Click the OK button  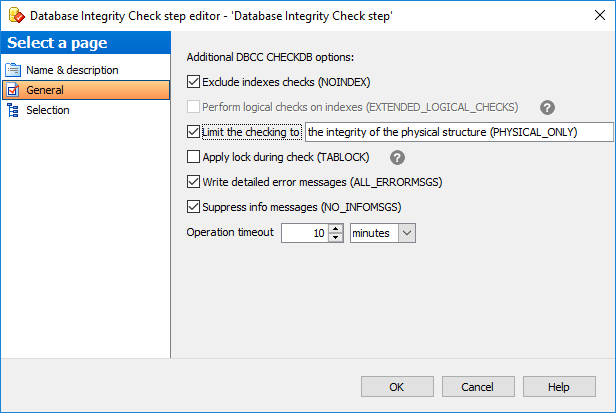(x=397, y=387)
